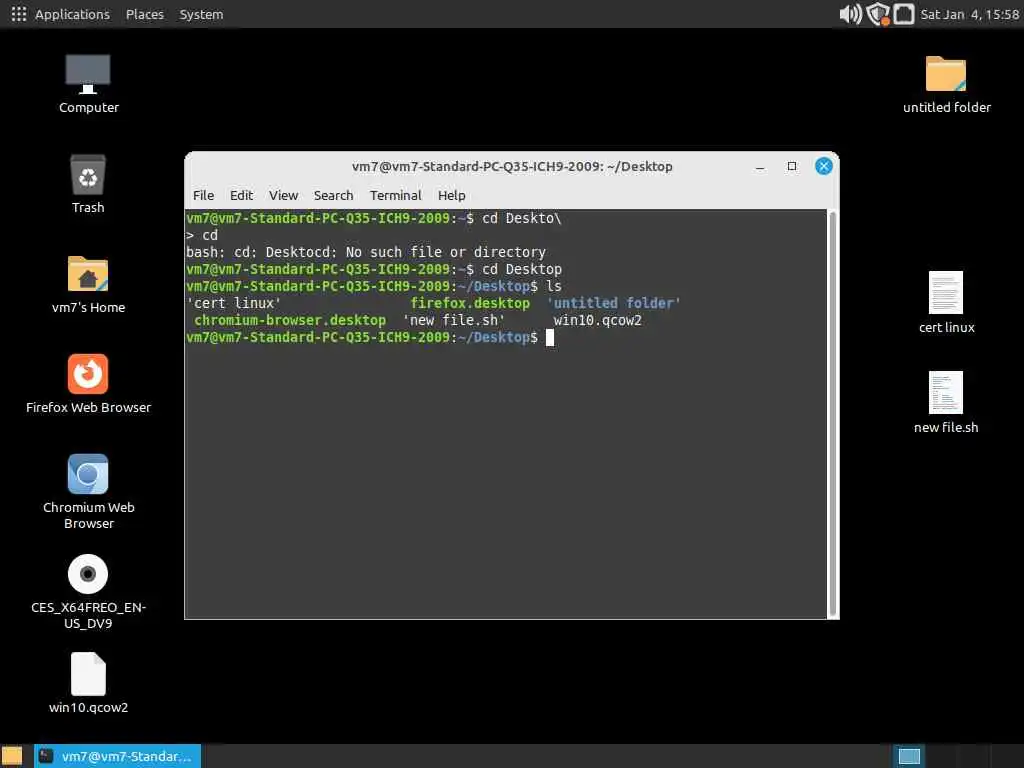Click the terminal vertical scrollbar
The height and width of the screenshot is (768, 1024).
point(832,413)
